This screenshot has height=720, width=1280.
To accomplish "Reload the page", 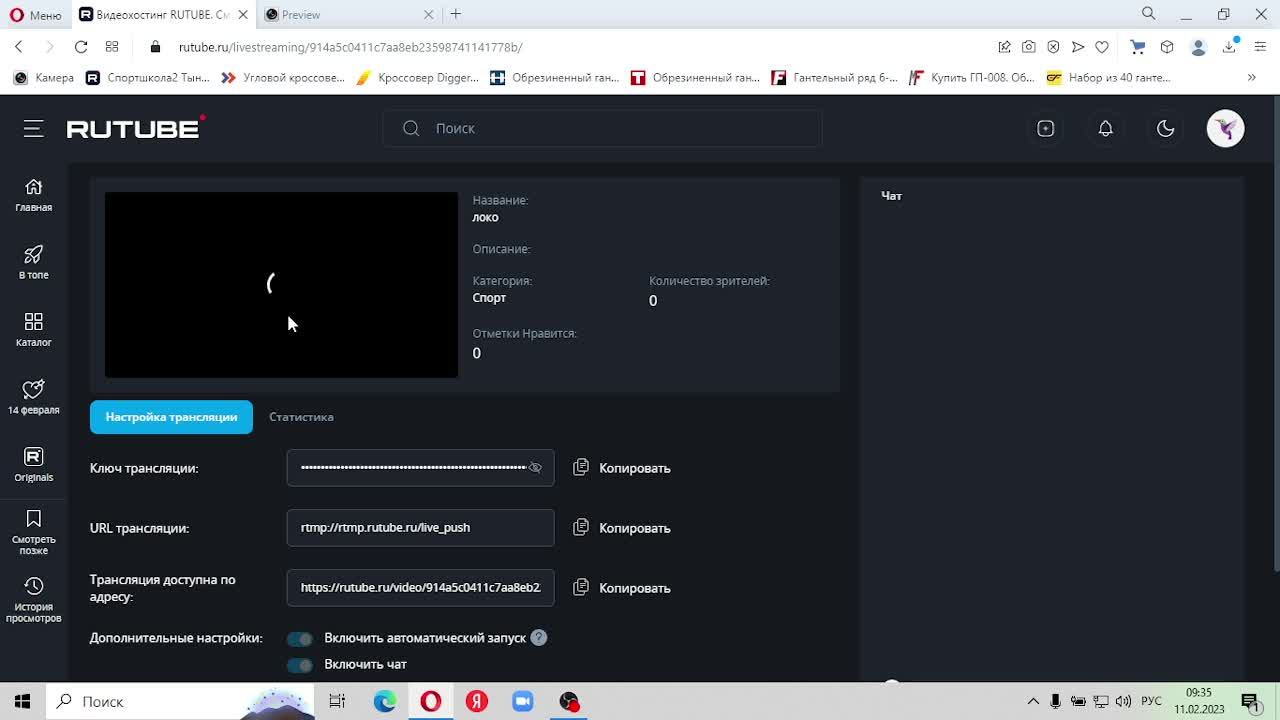I will (x=81, y=47).
